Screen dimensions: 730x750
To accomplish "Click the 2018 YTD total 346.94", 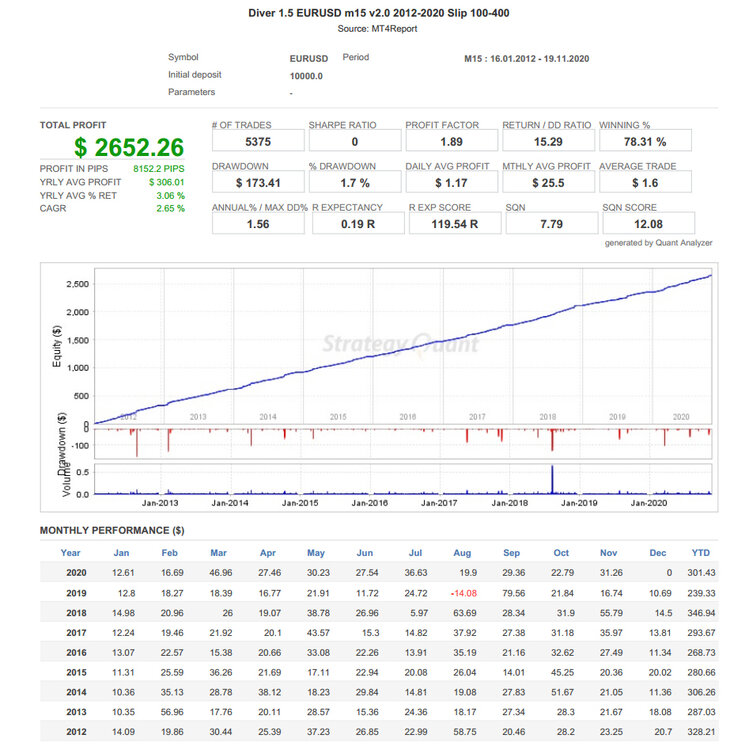I will [x=701, y=613].
